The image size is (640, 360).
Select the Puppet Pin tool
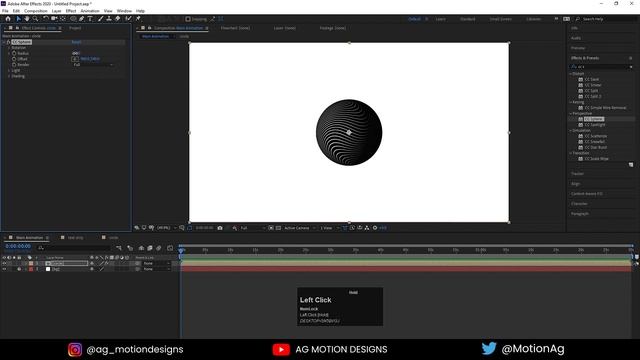click(x=138, y=19)
